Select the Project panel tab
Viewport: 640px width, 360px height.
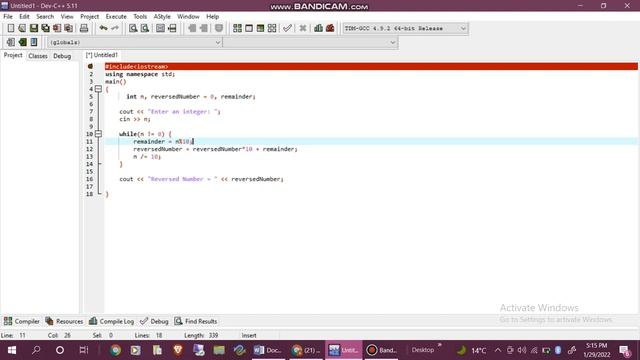tap(13, 55)
